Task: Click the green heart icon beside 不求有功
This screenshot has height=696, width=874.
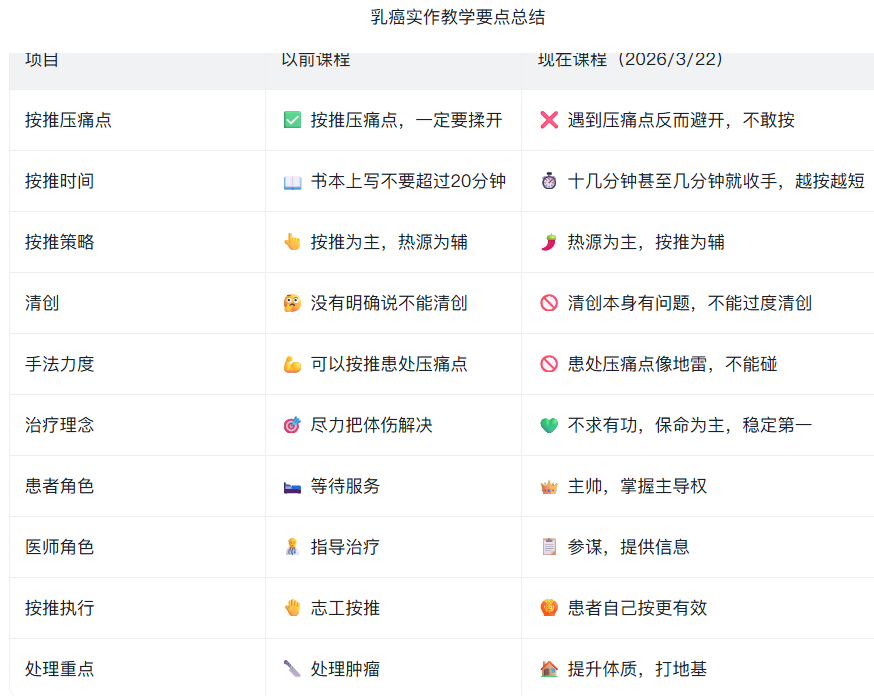Action: pos(549,425)
